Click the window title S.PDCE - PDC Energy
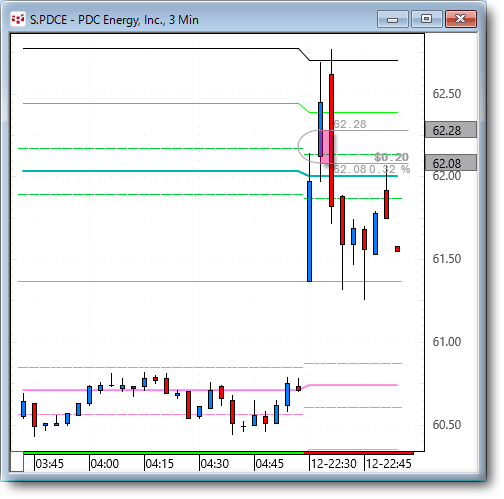This screenshot has height=499, width=504. (114, 20)
